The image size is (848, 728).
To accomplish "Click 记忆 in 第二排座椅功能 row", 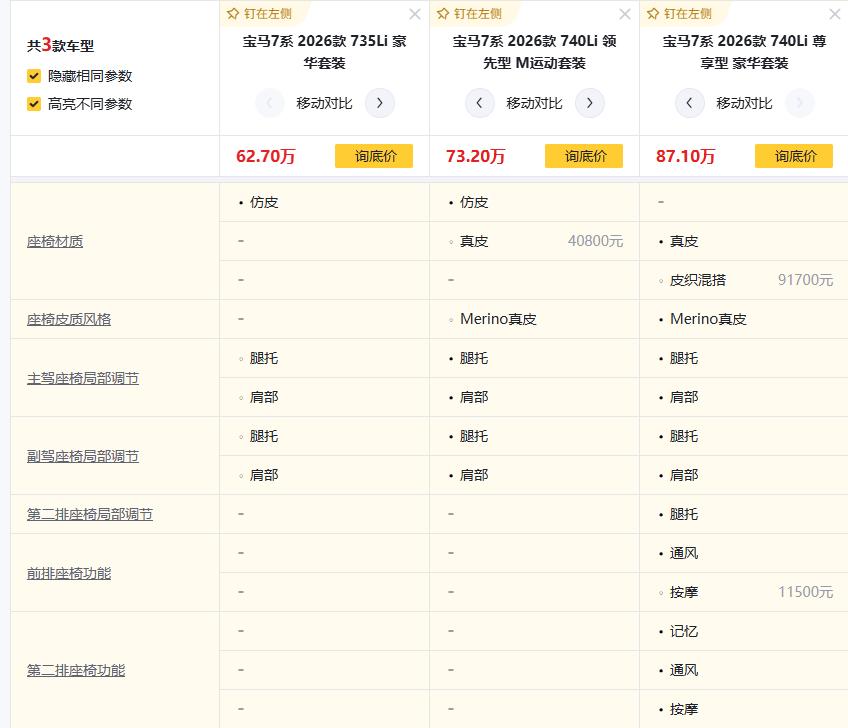I will (x=684, y=631).
